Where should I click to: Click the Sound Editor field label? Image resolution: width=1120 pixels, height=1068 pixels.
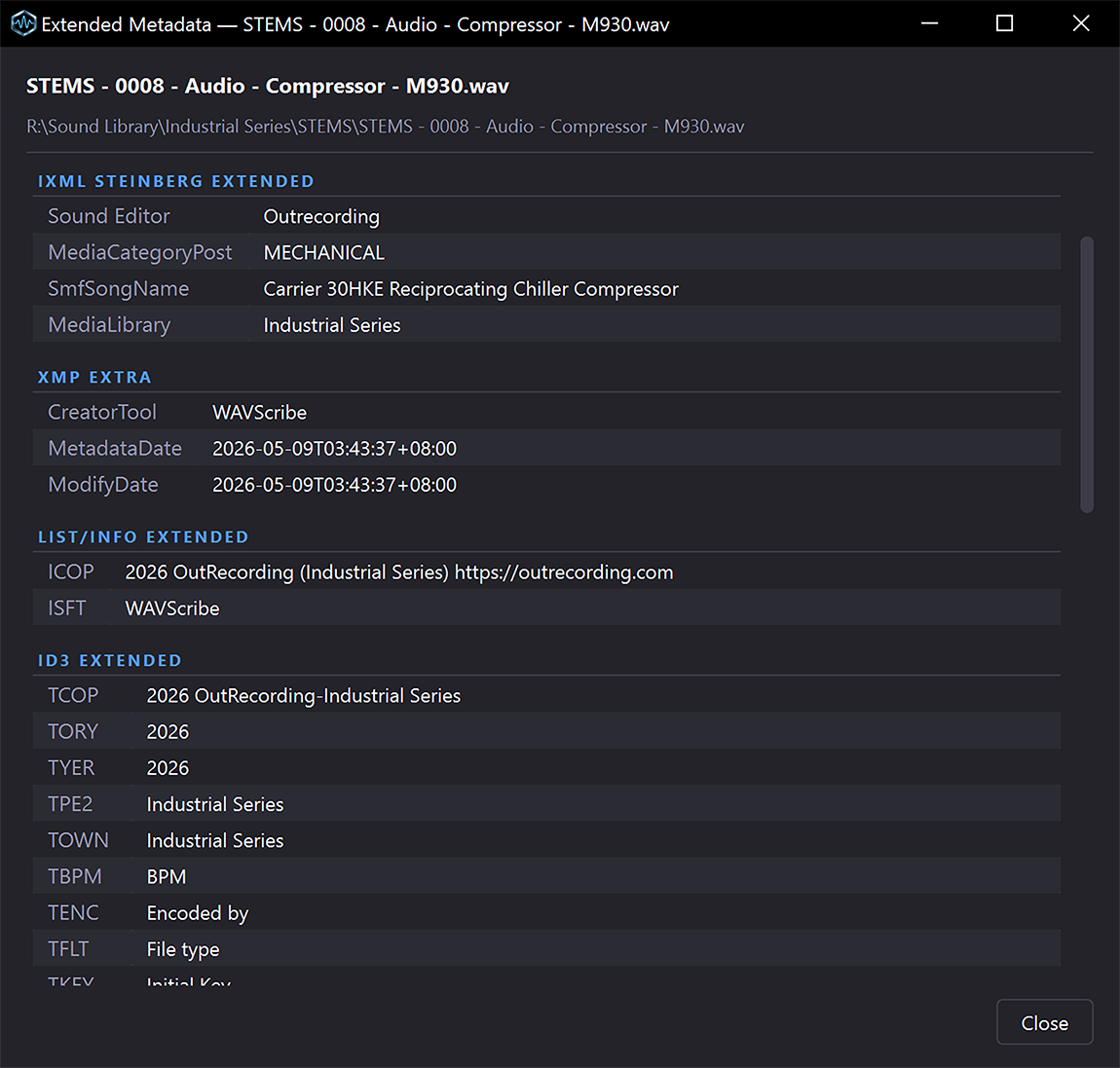(x=108, y=215)
